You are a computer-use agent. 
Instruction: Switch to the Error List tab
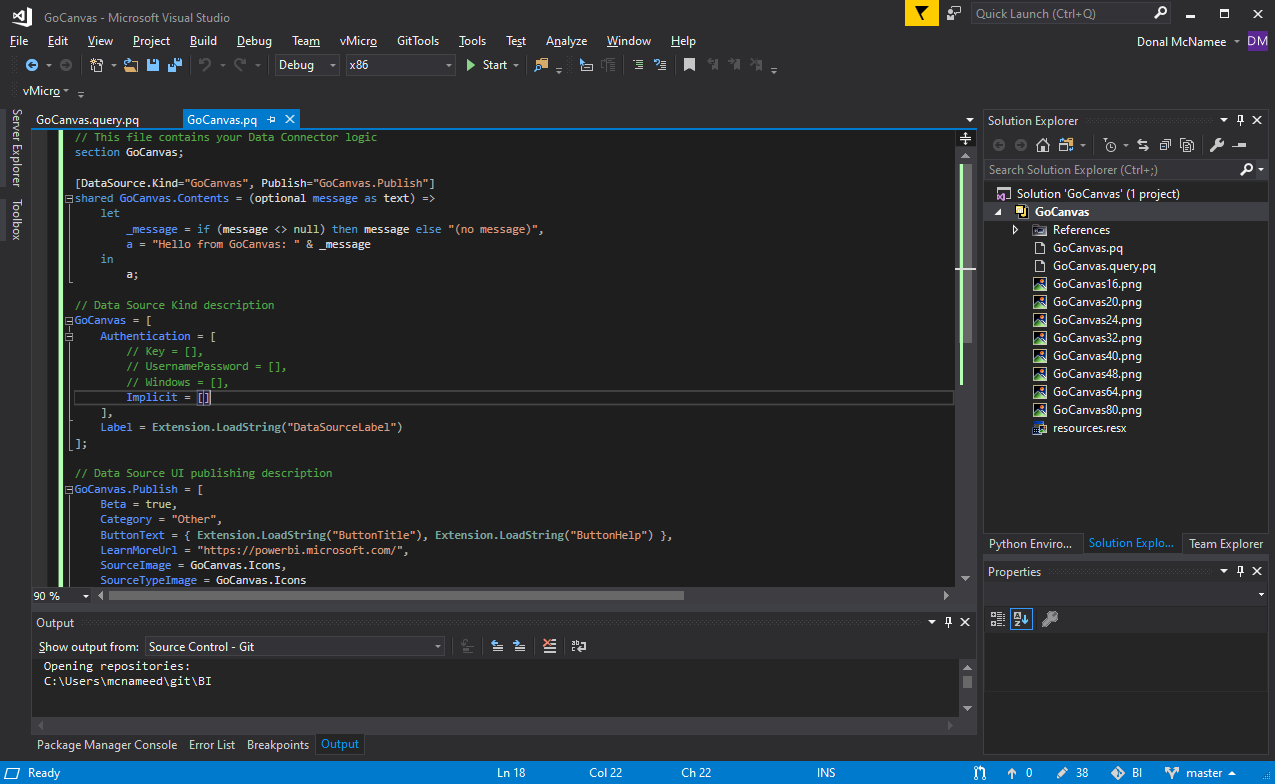(x=212, y=745)
